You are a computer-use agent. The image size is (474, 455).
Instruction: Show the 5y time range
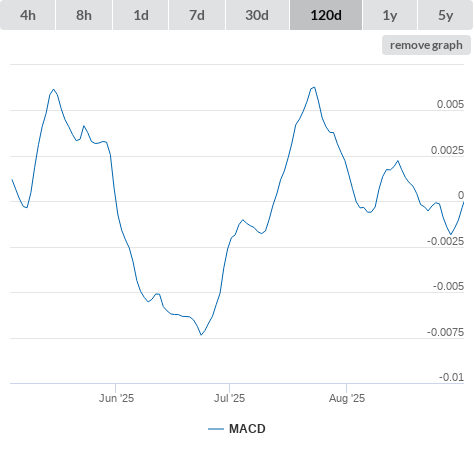pyautogui.click(x=445, y=15)
